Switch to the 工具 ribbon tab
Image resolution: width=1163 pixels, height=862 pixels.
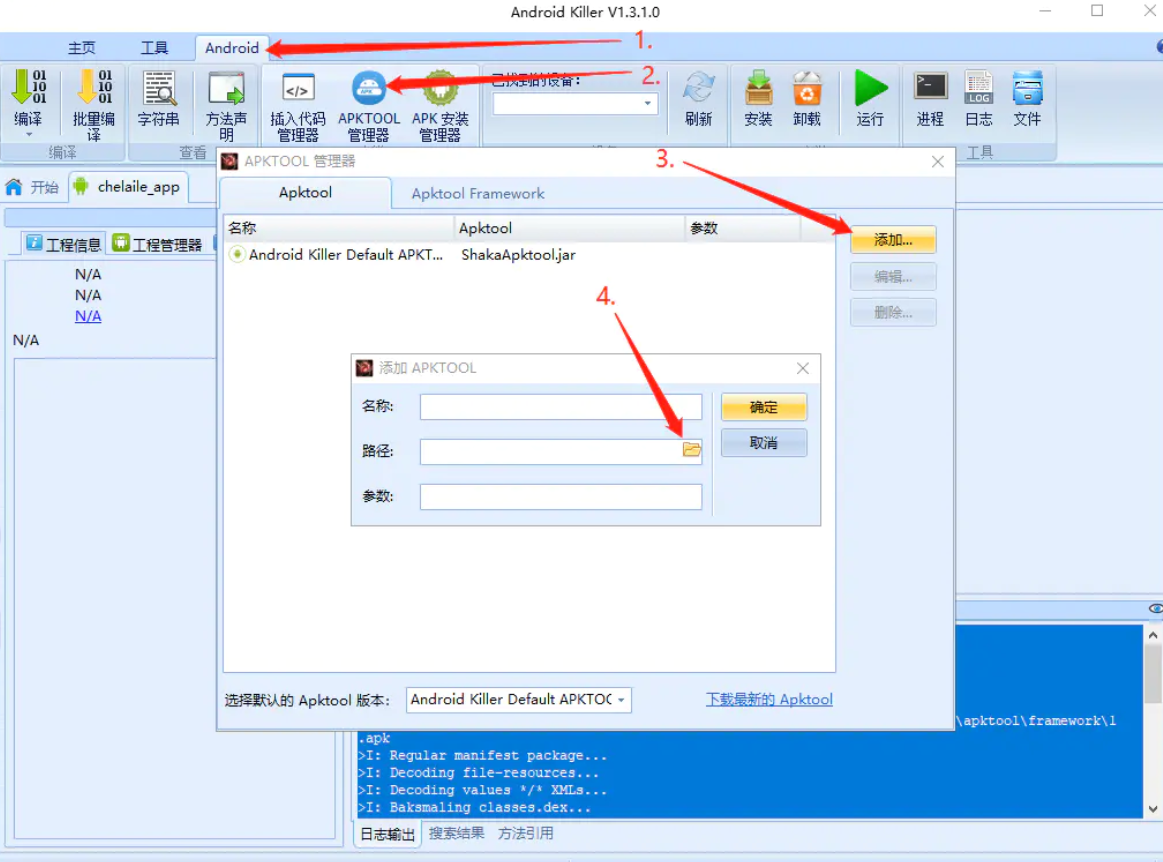[154, 47]
